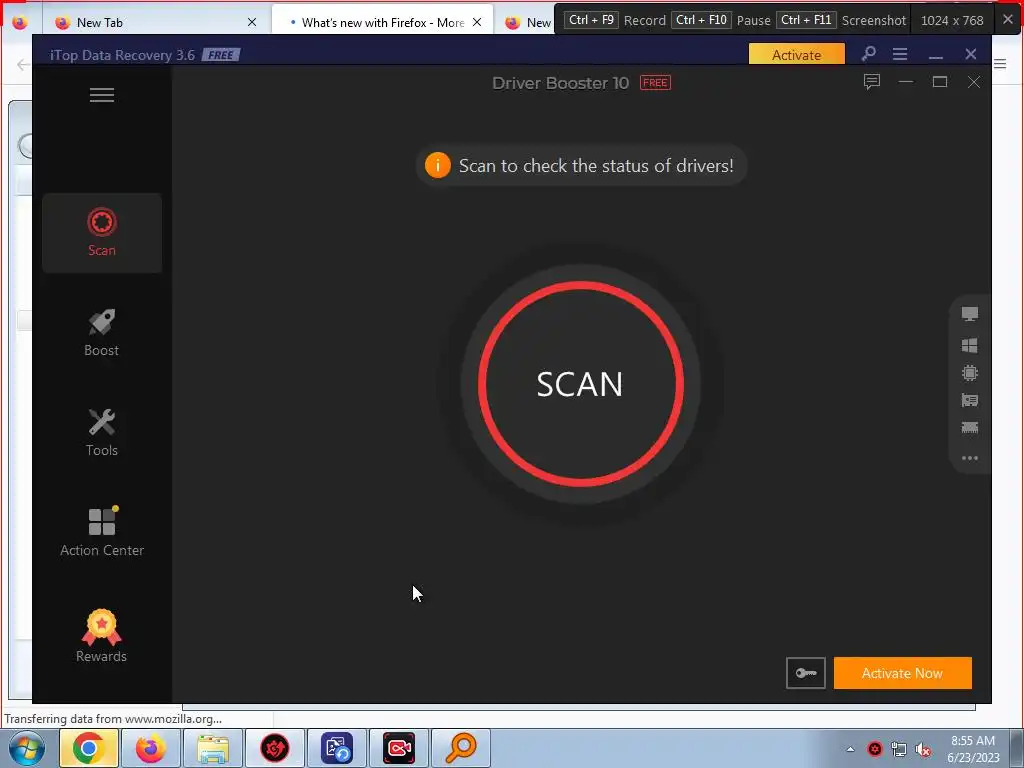
Task: Go to Action Center
Action: [x=102, y=532]
